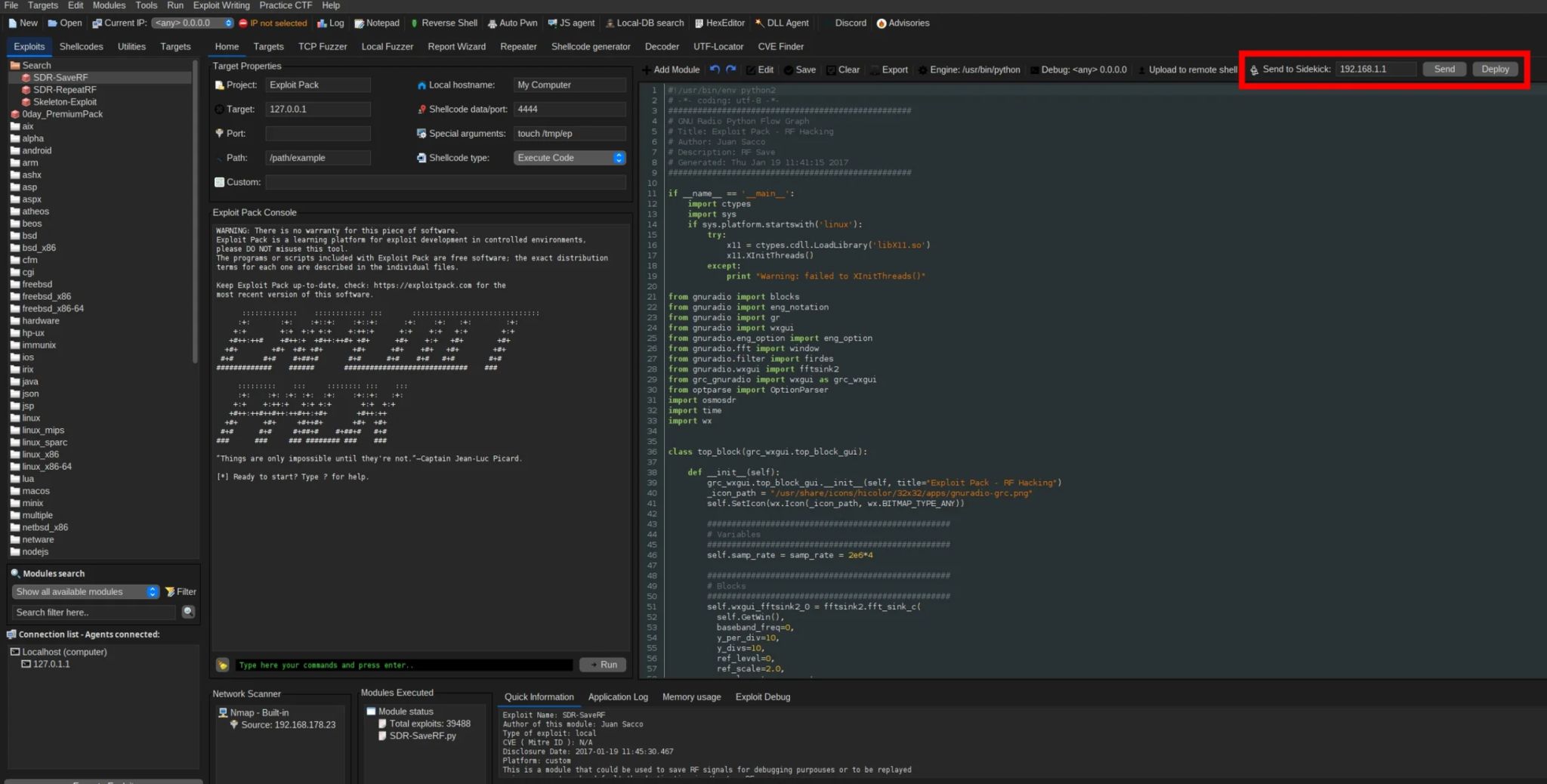
Task: Toggle the Custom checkbox in Target Properties
Action: (220, 182)
